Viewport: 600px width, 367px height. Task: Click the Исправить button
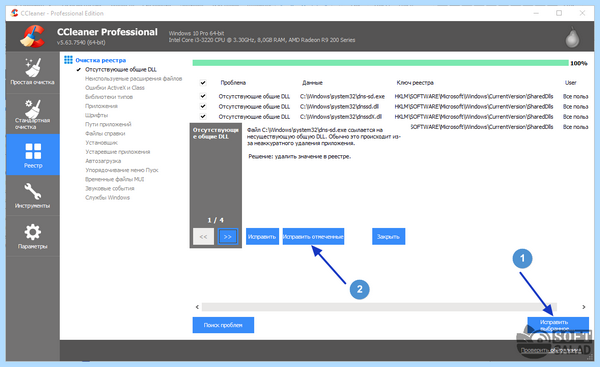(262, 237)
